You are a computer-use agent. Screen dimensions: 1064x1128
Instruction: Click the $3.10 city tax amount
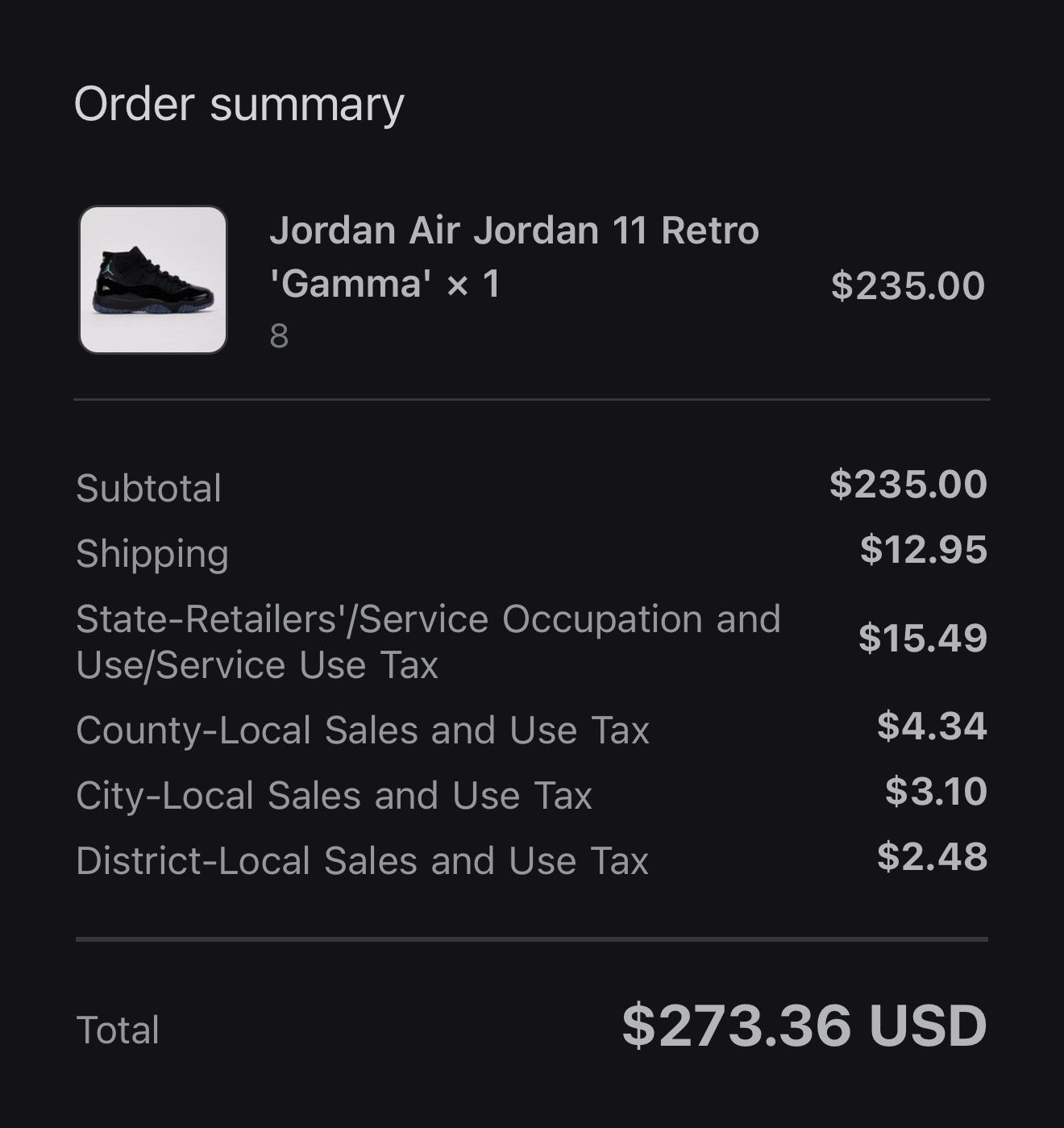[x=936, y=791]
